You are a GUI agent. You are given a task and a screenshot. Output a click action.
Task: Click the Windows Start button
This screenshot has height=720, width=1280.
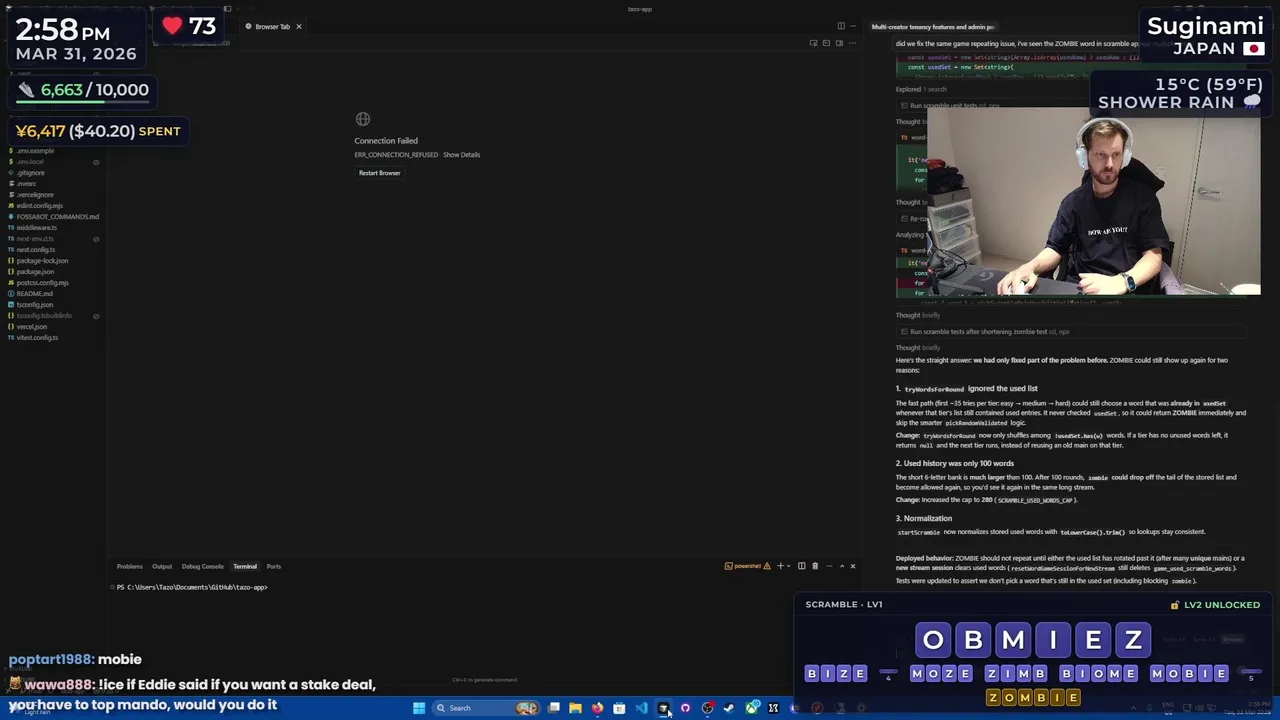[x=419, y=708]
